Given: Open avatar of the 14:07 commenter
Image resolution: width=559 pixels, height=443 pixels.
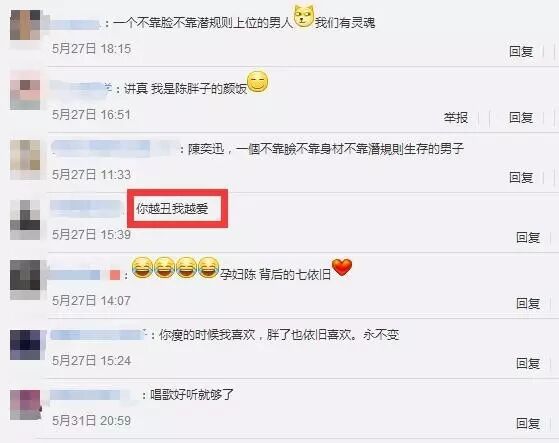Looking at the screenshot, I should pos(25,280).
